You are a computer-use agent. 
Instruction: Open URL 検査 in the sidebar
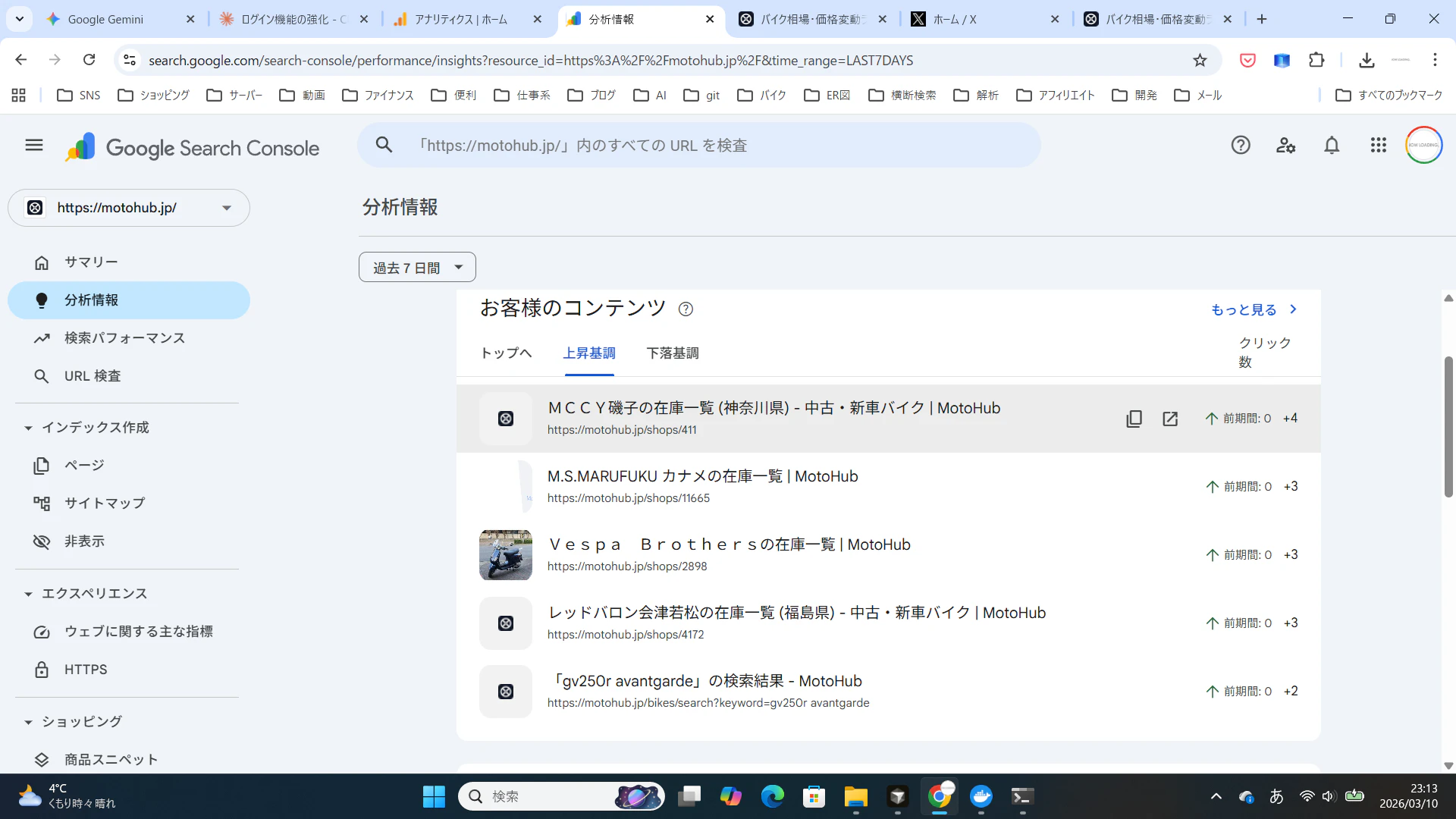129,376
